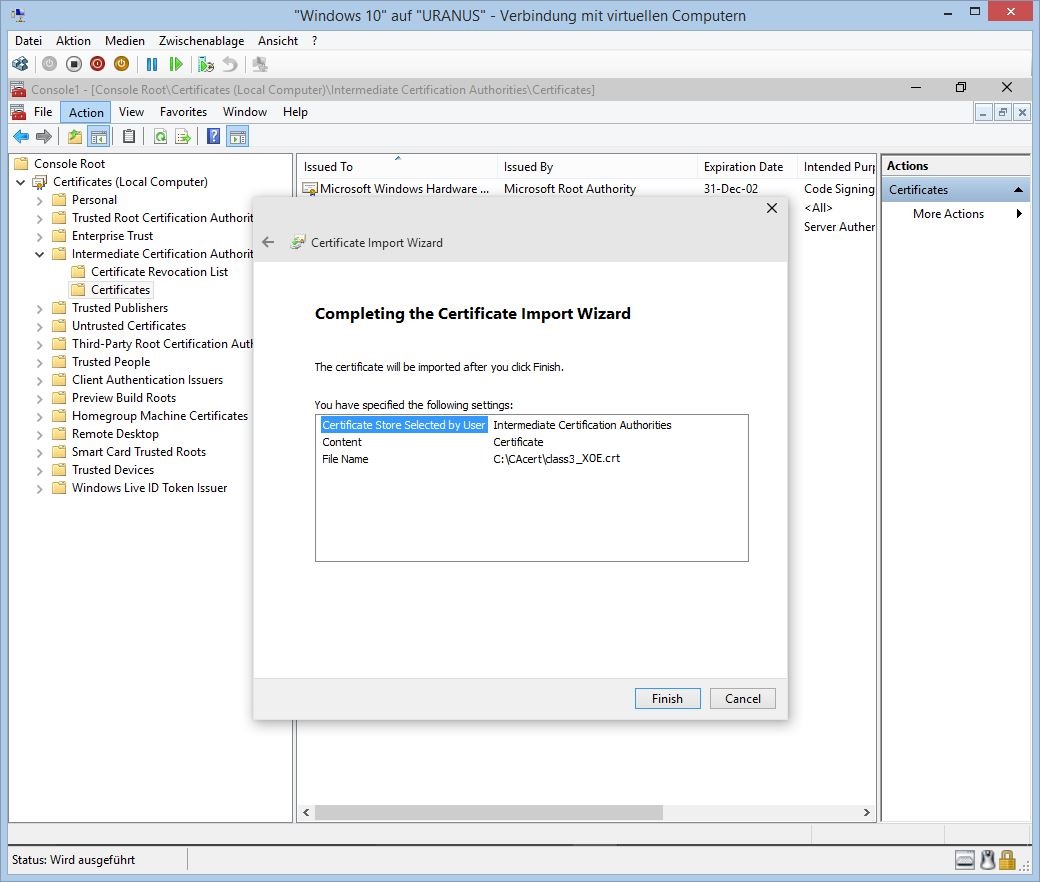Open the Action menu in the console

(86, 112)
